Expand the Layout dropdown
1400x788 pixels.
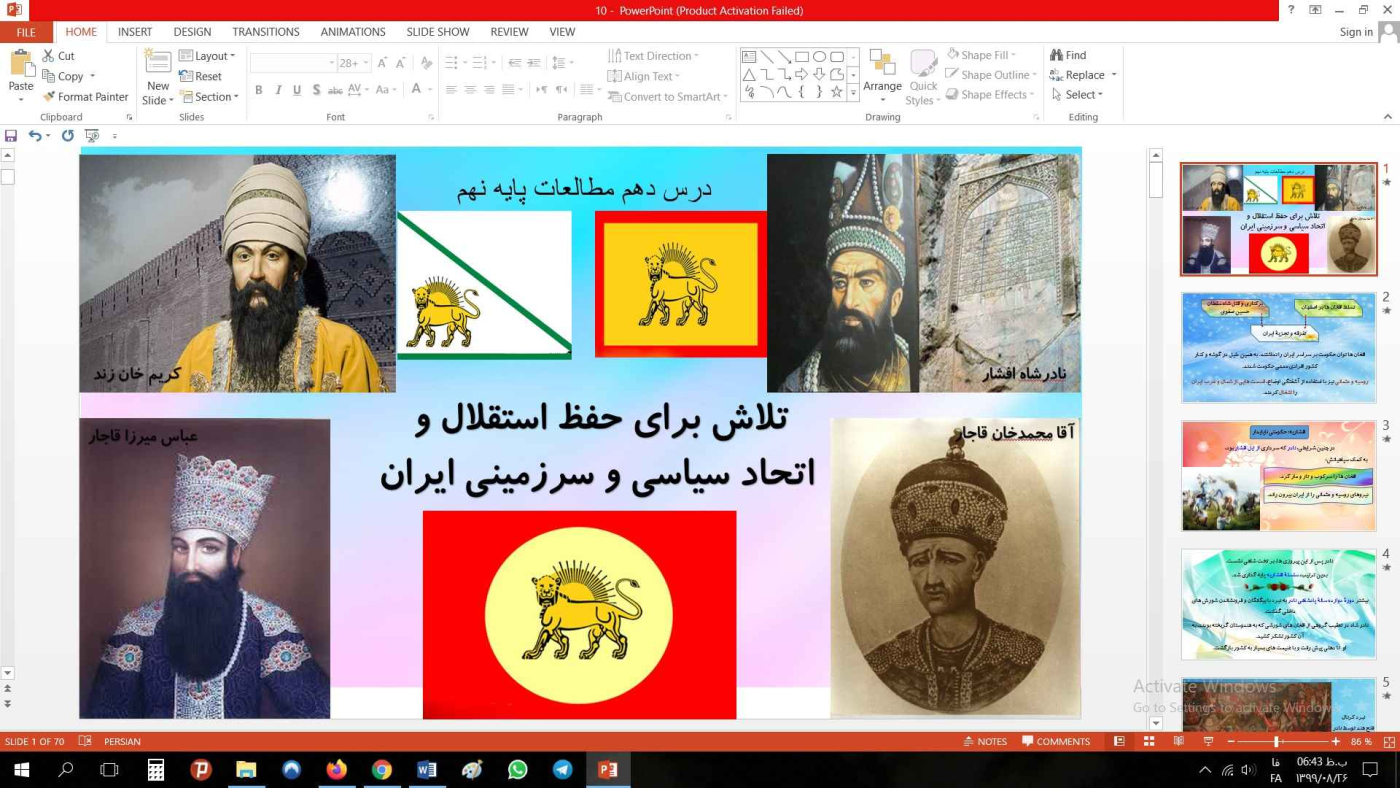[x=207, y=56]
